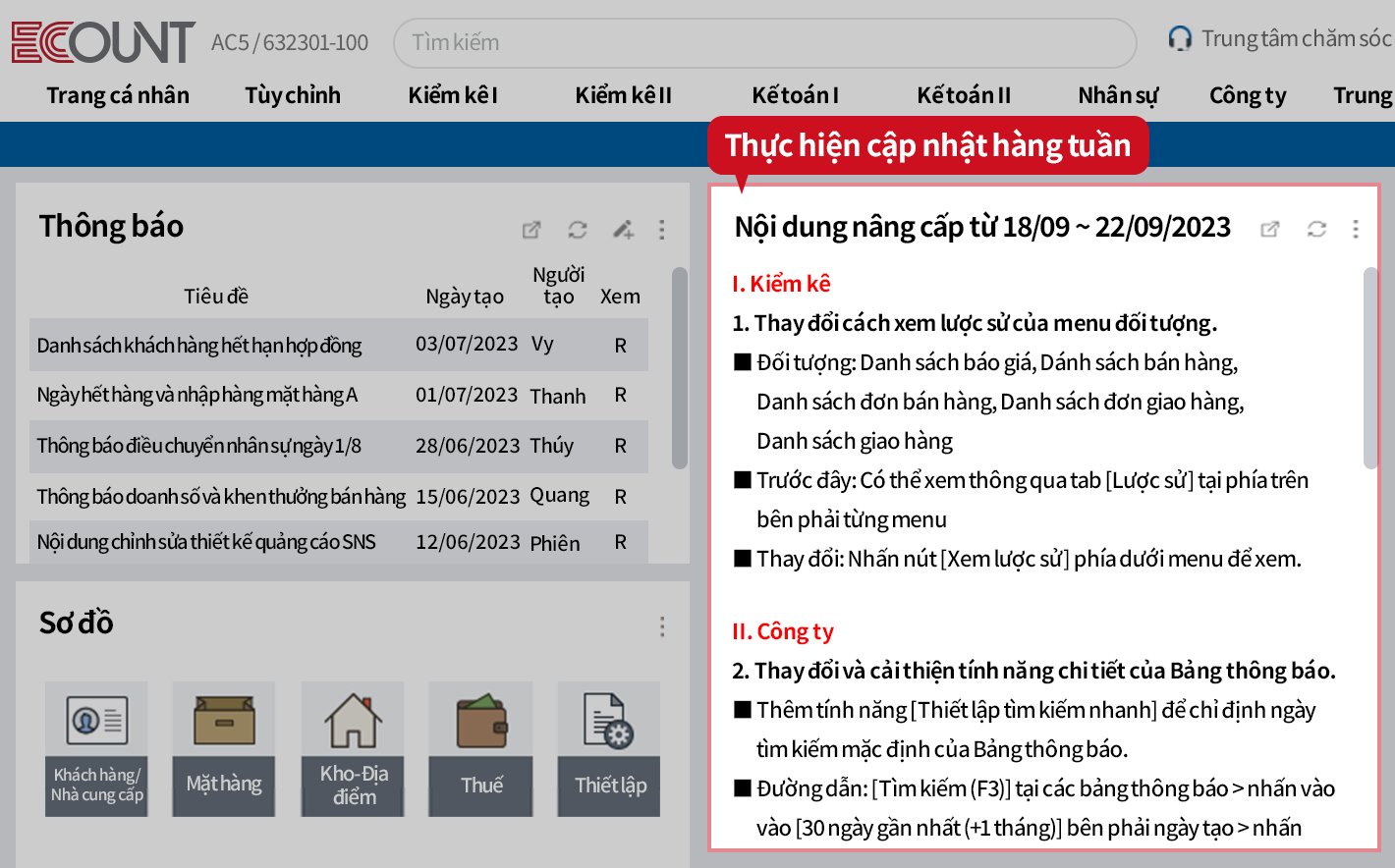This screenshot has height=868, width=1395.
Task: Open the Thiết lập document-gear icon
Action: (609, 721)
